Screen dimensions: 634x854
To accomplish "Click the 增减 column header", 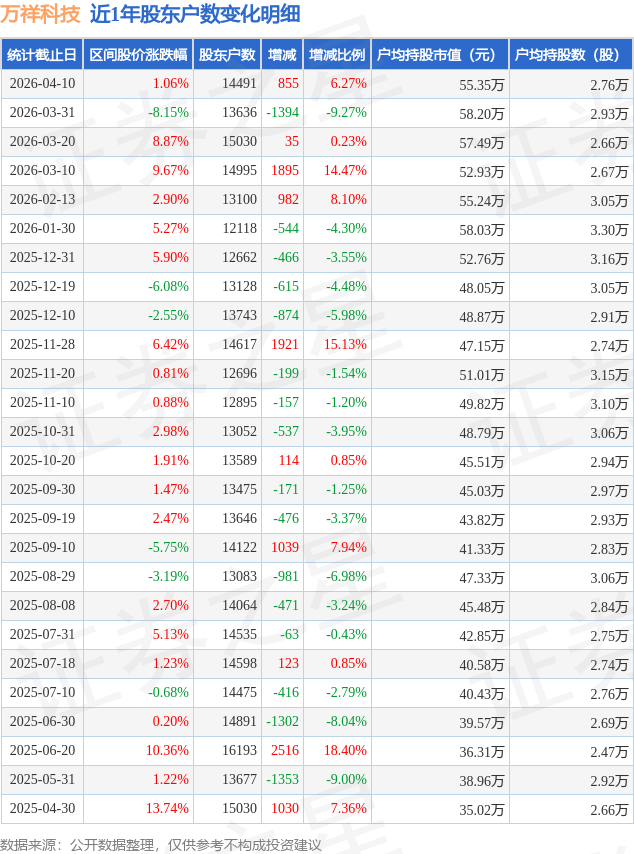I will 283,55.
